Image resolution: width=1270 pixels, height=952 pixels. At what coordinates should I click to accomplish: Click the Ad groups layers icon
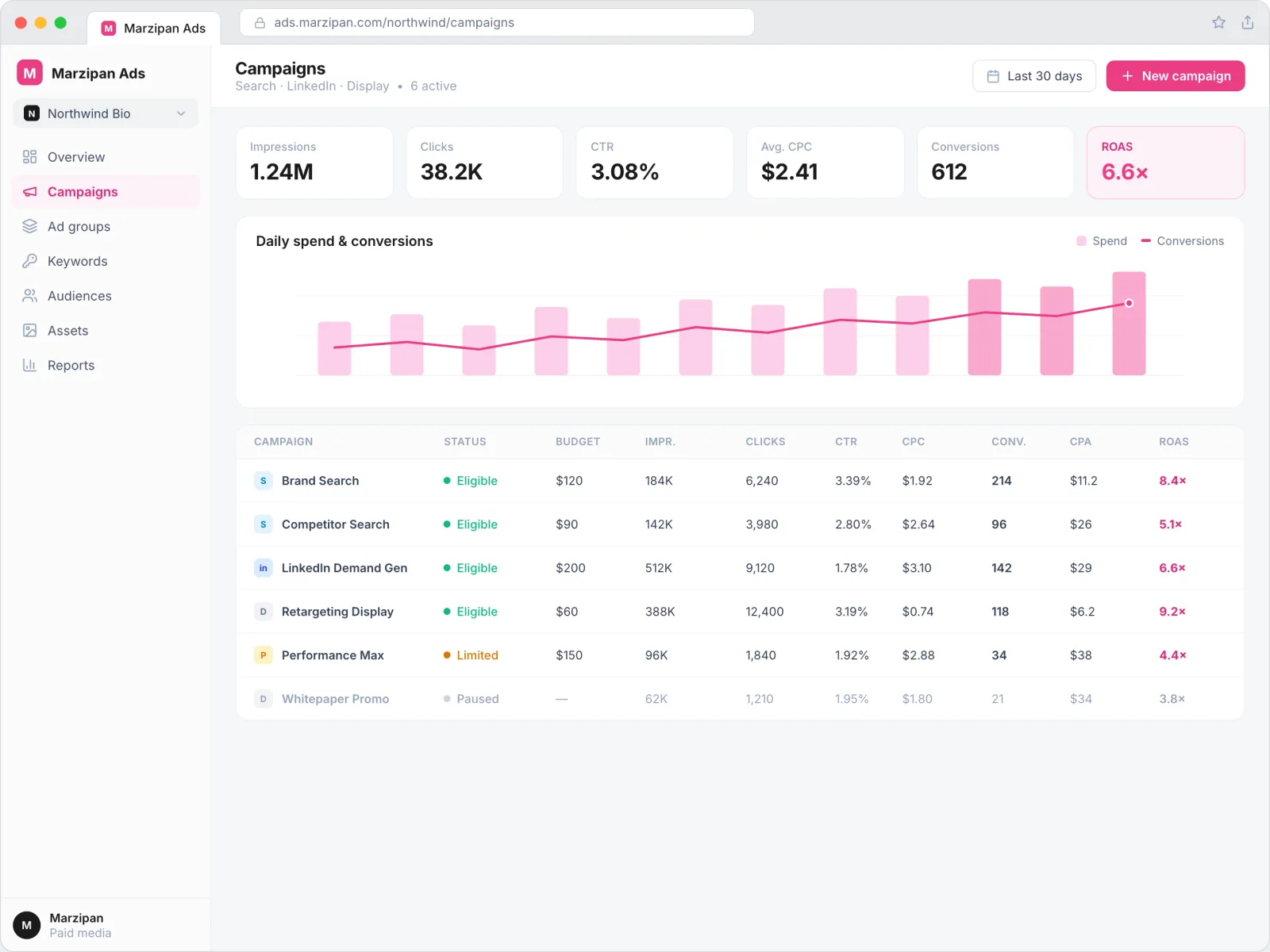tap(30, 226)
